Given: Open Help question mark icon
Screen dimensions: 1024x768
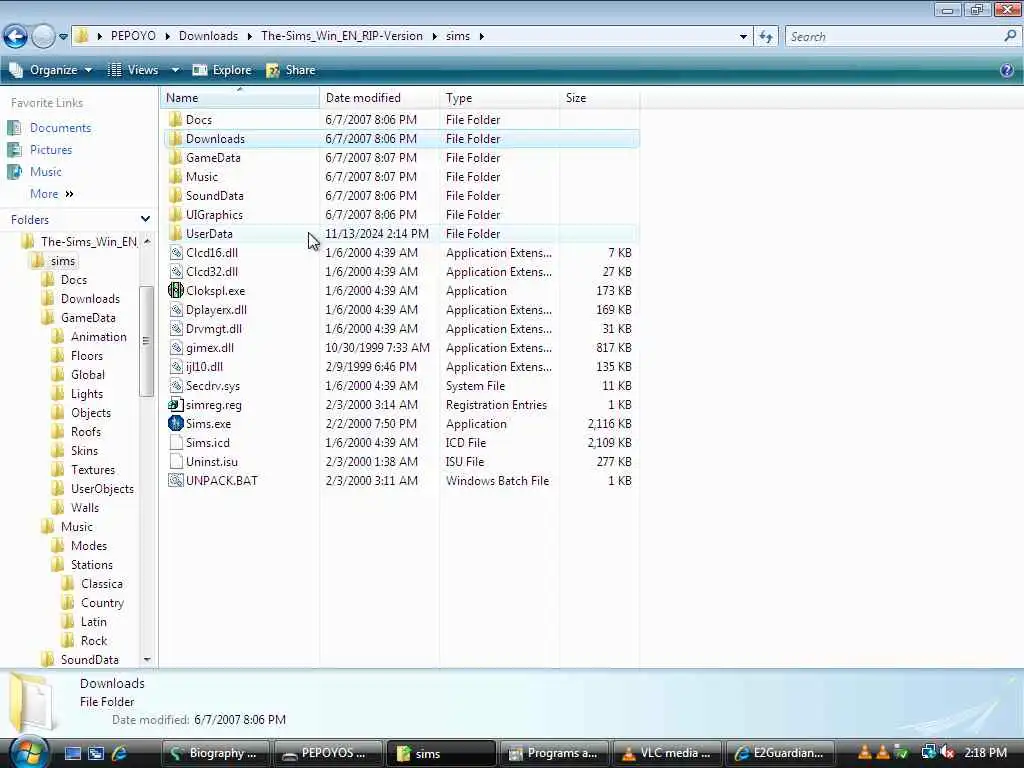Looking at the screenshot, I should pyautogui.click(x=1007, y=71).
